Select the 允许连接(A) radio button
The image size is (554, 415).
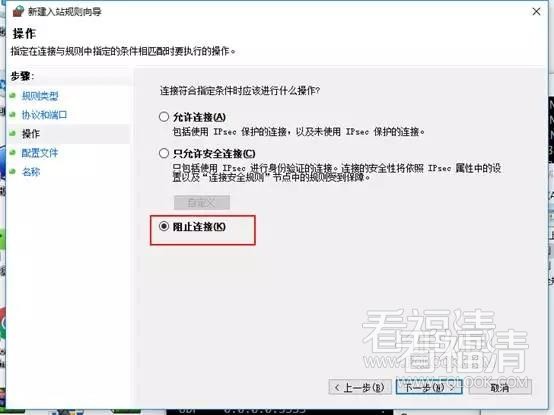click(164, 117)
